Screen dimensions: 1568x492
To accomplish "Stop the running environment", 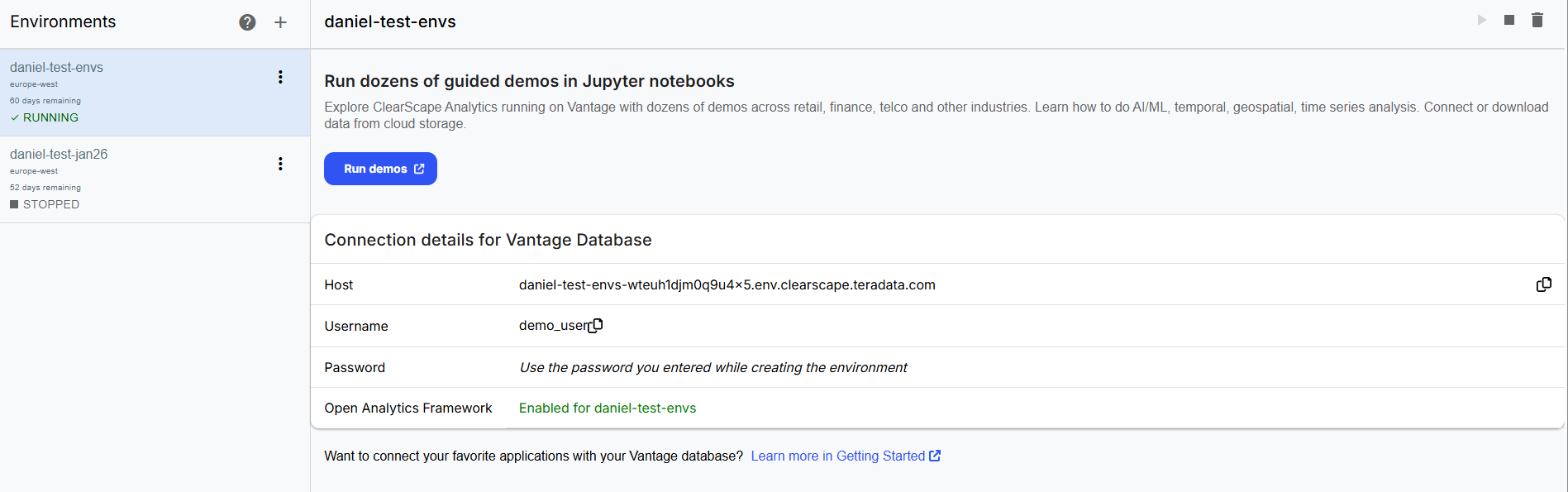I will coord(1509,20).
